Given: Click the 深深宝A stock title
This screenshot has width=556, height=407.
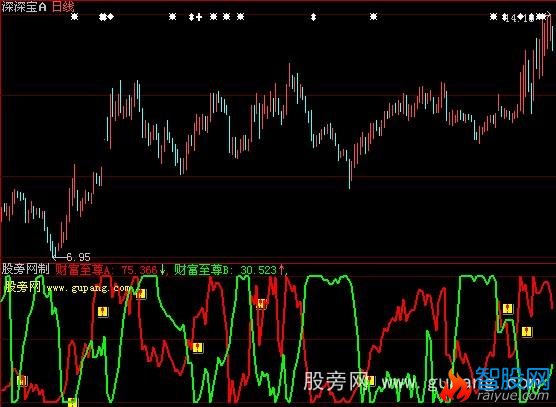Looking at the screenshot, I should tap(24, 7).
